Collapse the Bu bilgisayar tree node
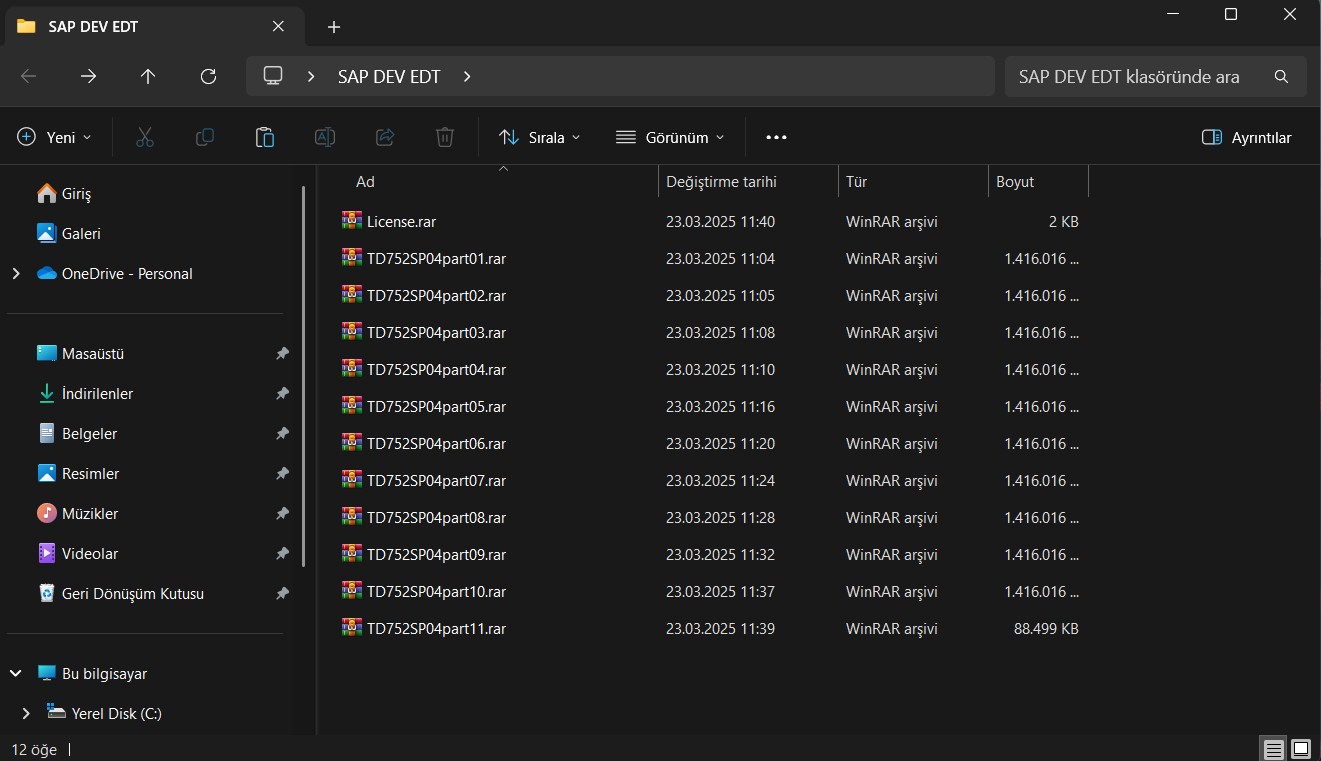Screen dimensions: 1321x761 pyautogui.click(x=15, y=673)
